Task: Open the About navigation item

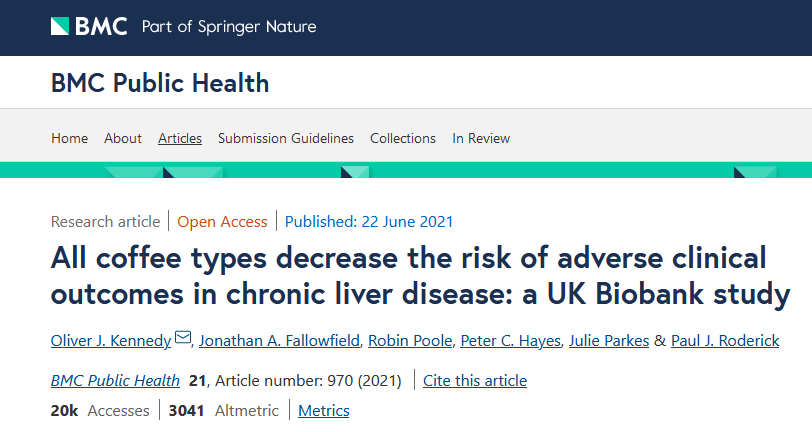Action: [x=123, y=138]
